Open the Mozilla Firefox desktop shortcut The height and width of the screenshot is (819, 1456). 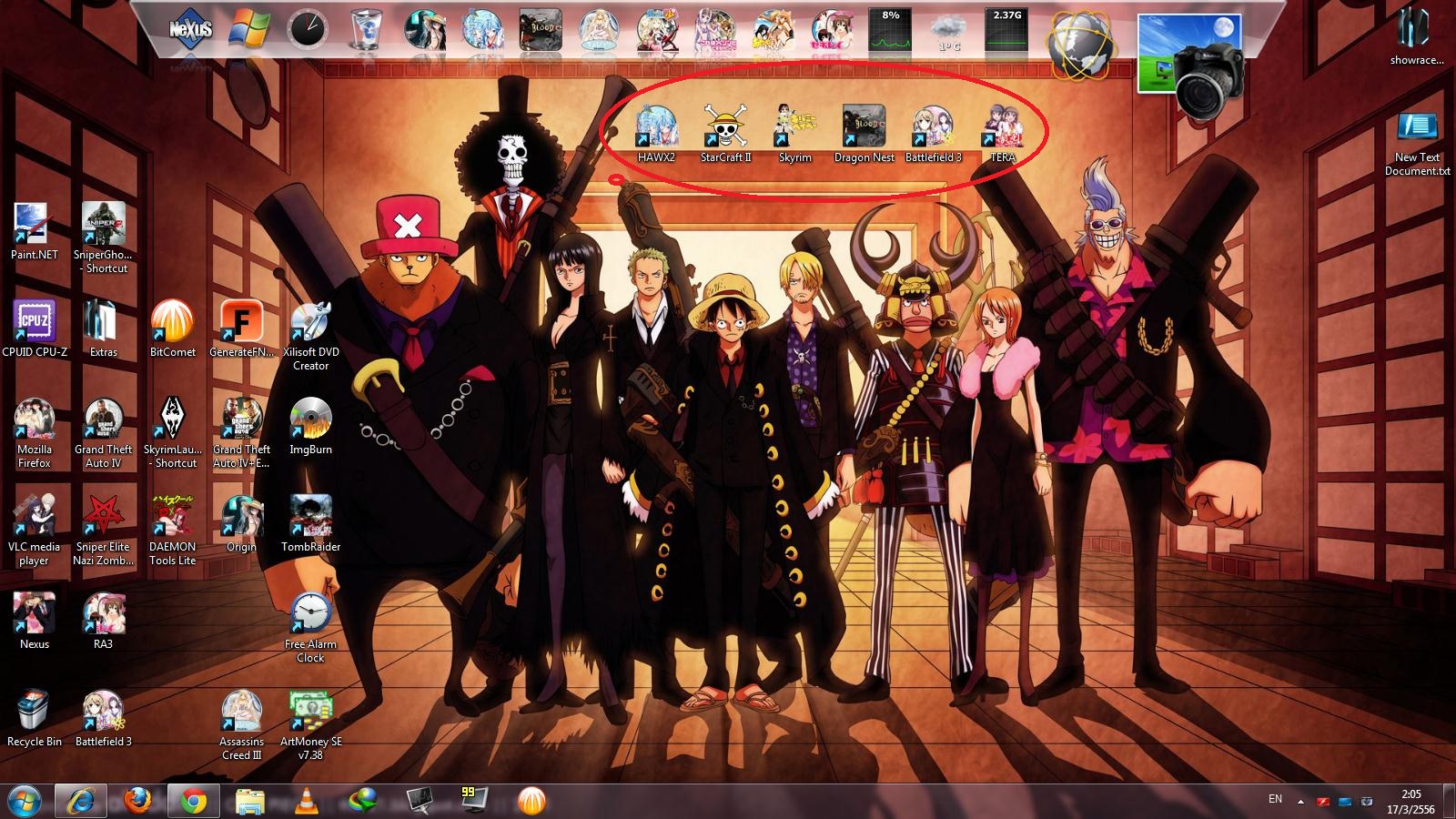[35, 433]
